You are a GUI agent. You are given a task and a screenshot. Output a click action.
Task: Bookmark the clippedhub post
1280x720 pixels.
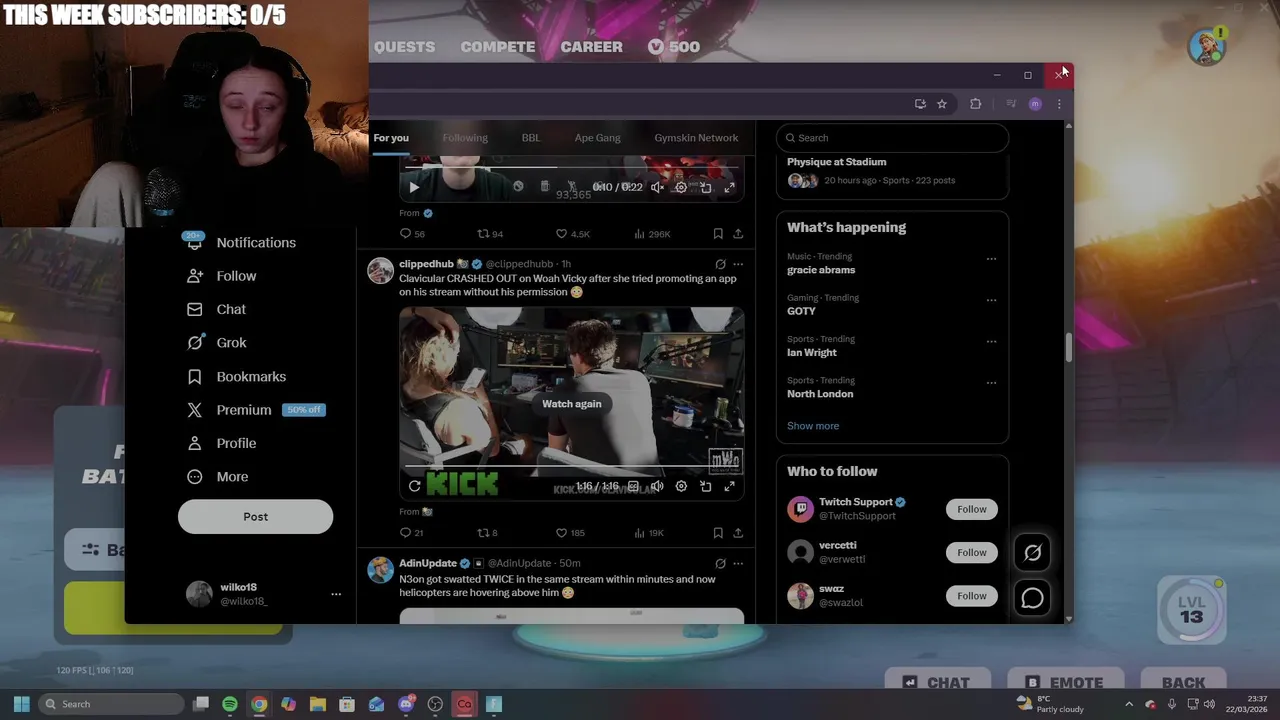[x=718, y=533]
